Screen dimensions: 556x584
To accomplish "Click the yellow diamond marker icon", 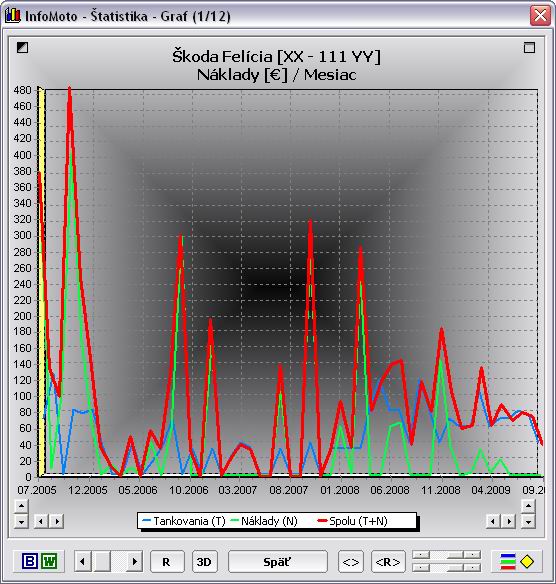I will (x=527, y=562).
